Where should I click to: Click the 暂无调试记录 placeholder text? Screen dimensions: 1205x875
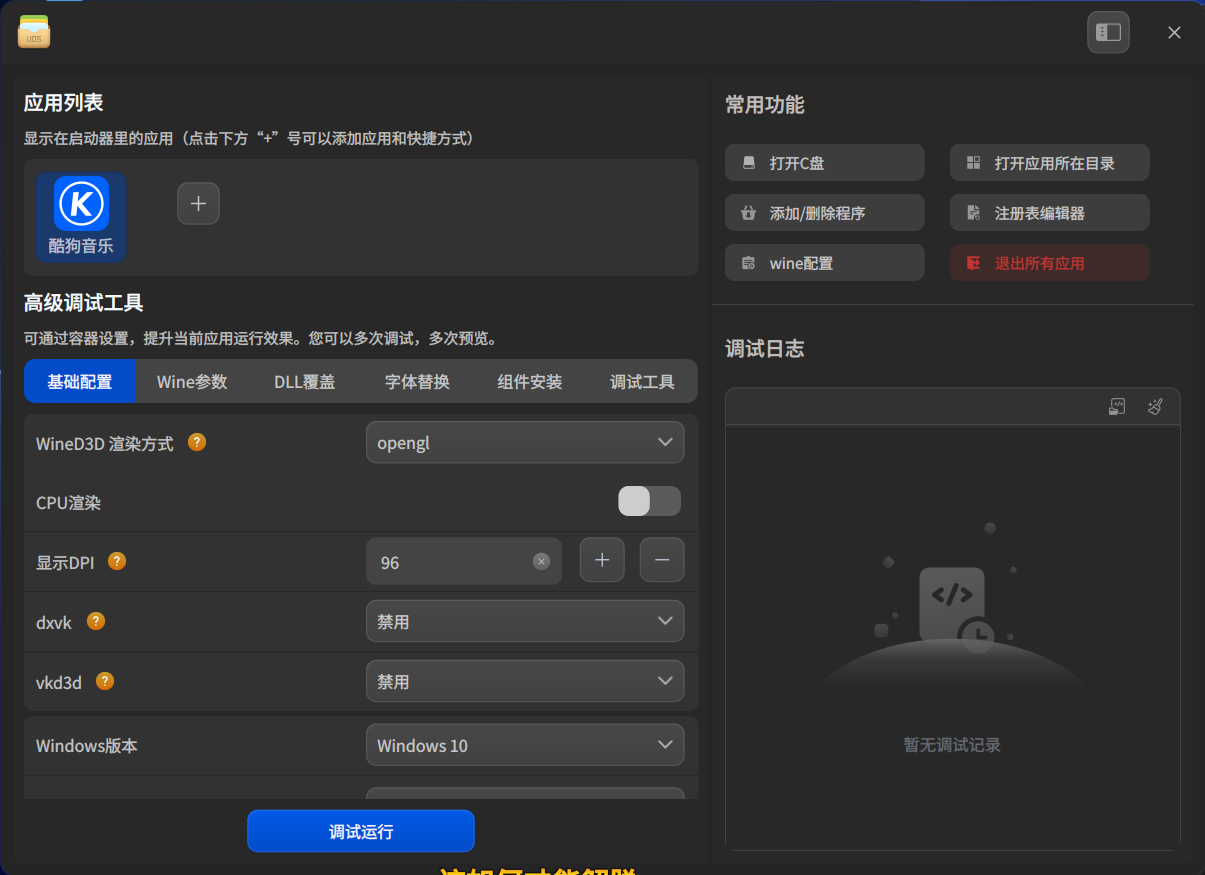[952, 745]
